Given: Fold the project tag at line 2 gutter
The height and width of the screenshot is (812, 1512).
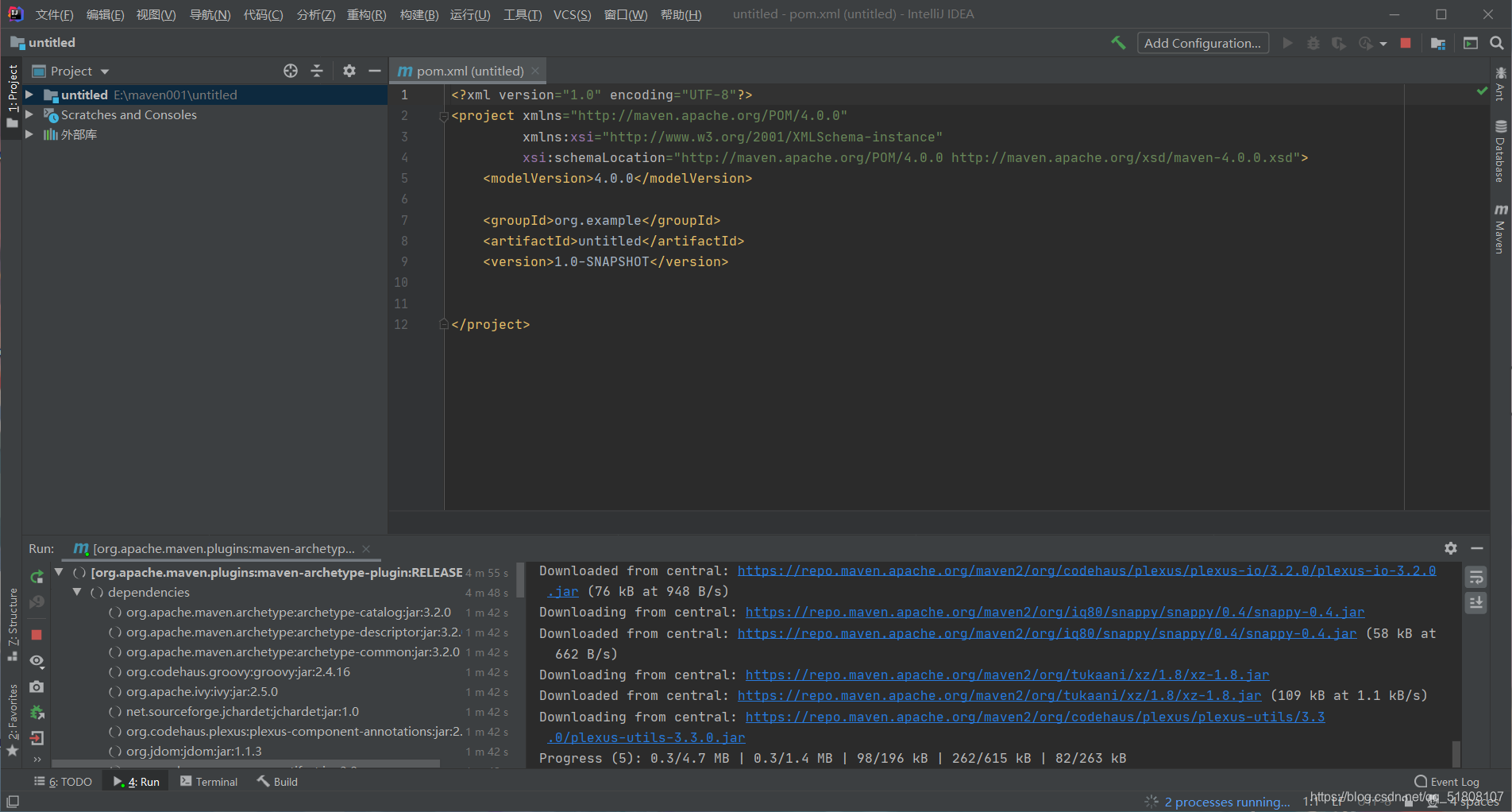Looking at the screenshot, I should [444, 116].
